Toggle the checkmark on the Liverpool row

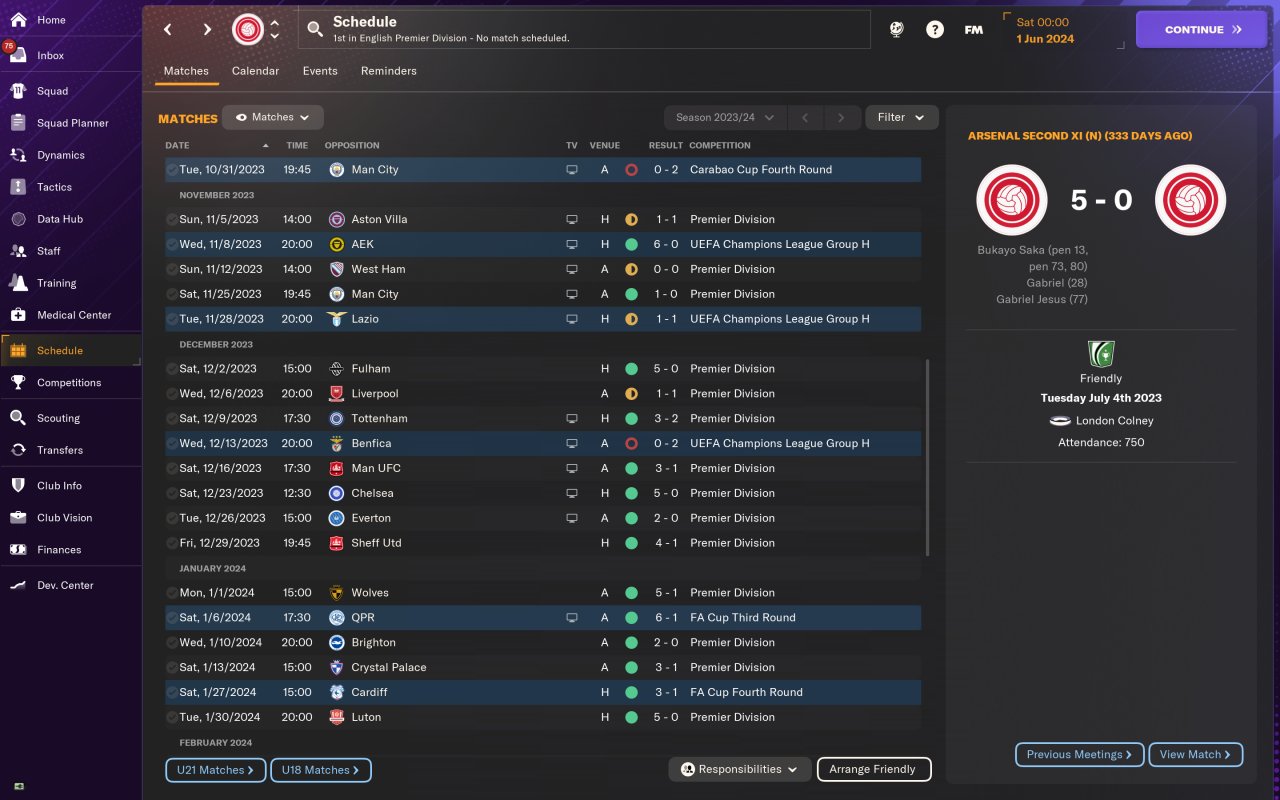(172, 394)
